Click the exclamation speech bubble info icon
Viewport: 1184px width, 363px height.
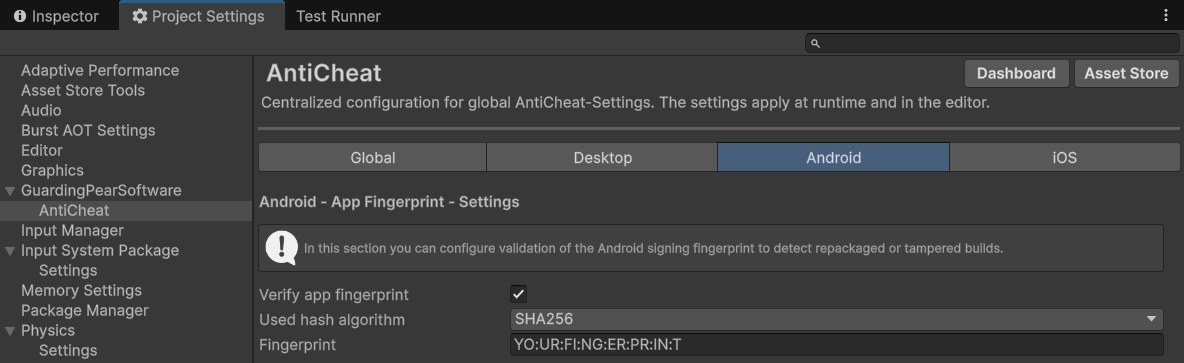[282, 248]
